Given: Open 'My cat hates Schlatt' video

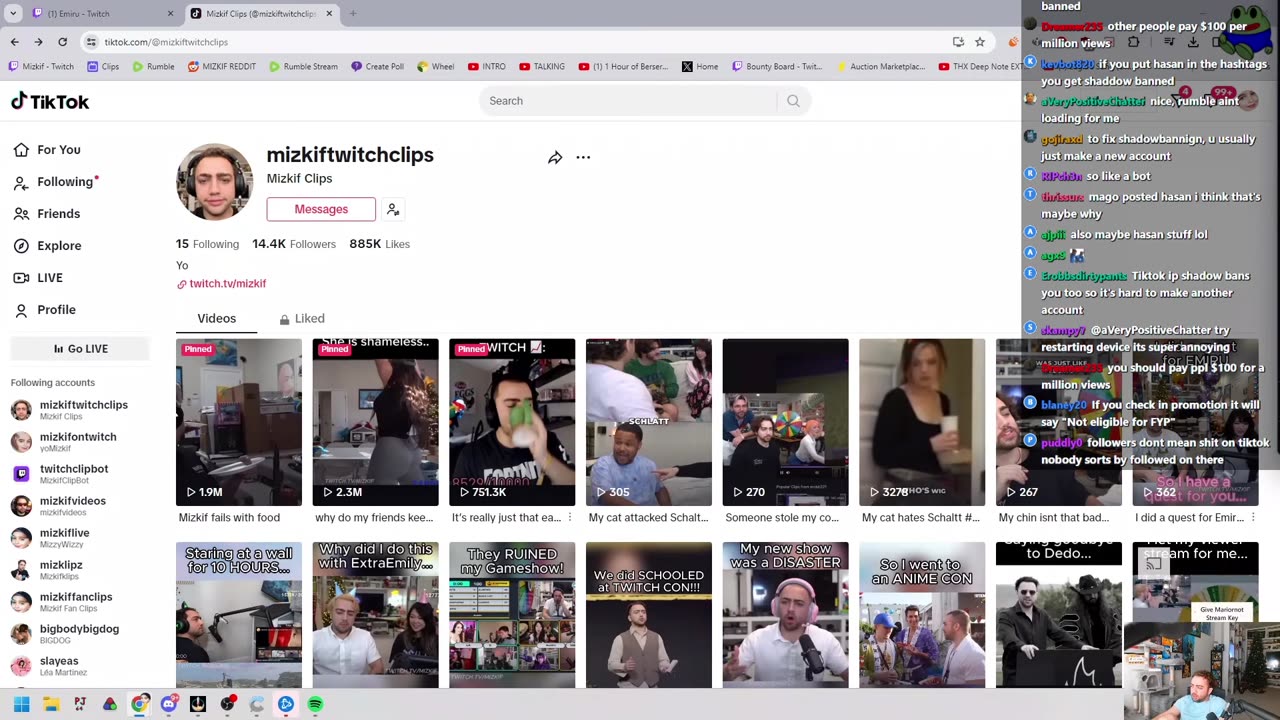Looking at the screenshot, I should click(x=922, y=422).
